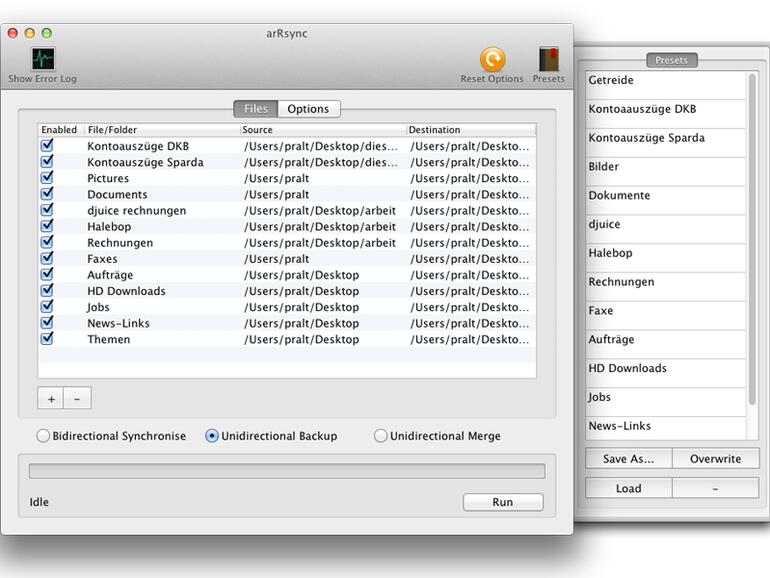Disable the Jobs row checkbox
The width and height of the screenshot is (770, 578).
pos(47,307)
